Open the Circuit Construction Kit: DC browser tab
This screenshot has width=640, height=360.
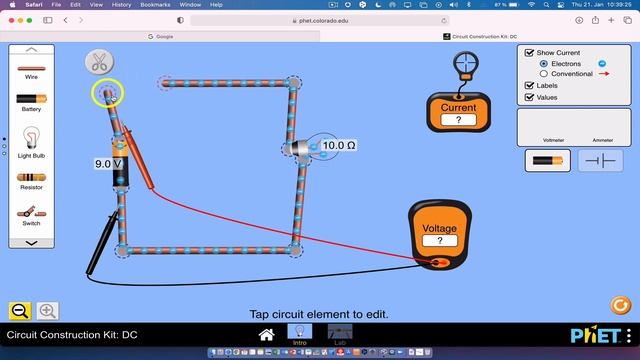[480, 36]
